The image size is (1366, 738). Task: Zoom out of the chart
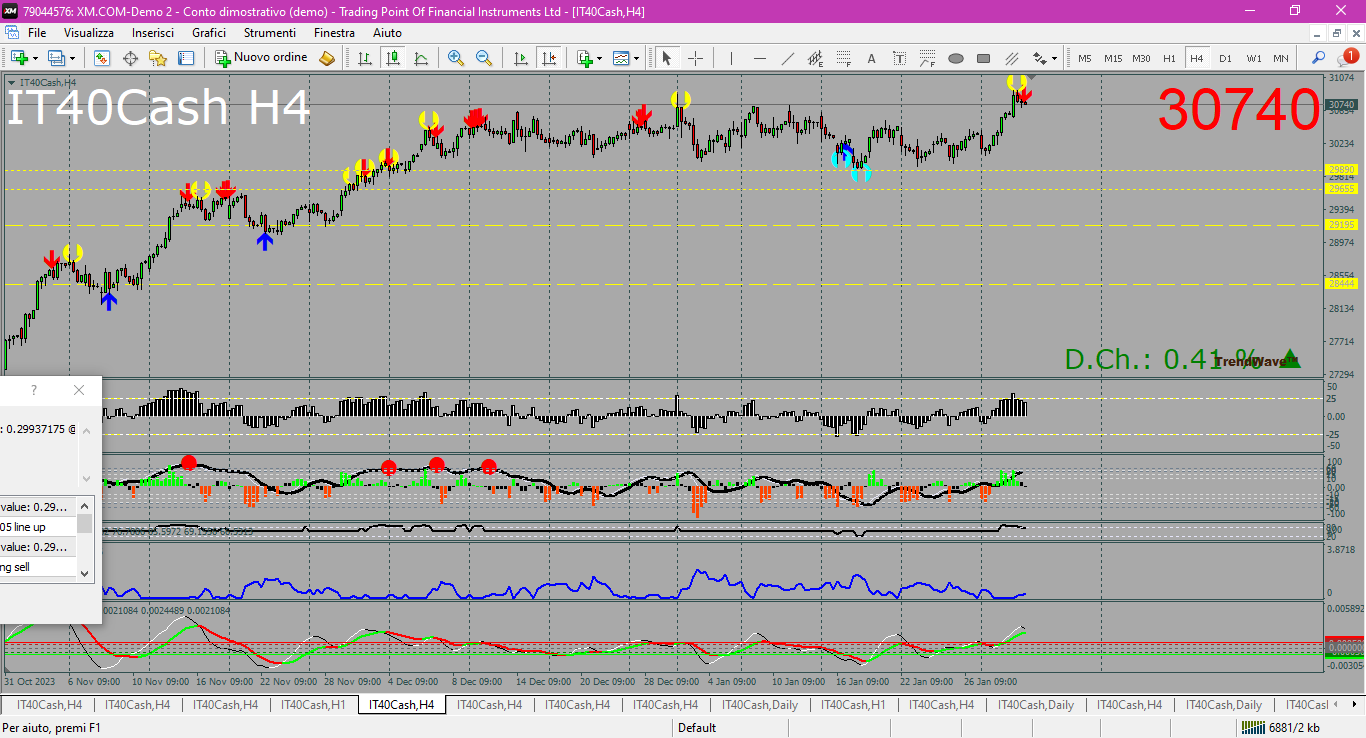pos(484,58)
